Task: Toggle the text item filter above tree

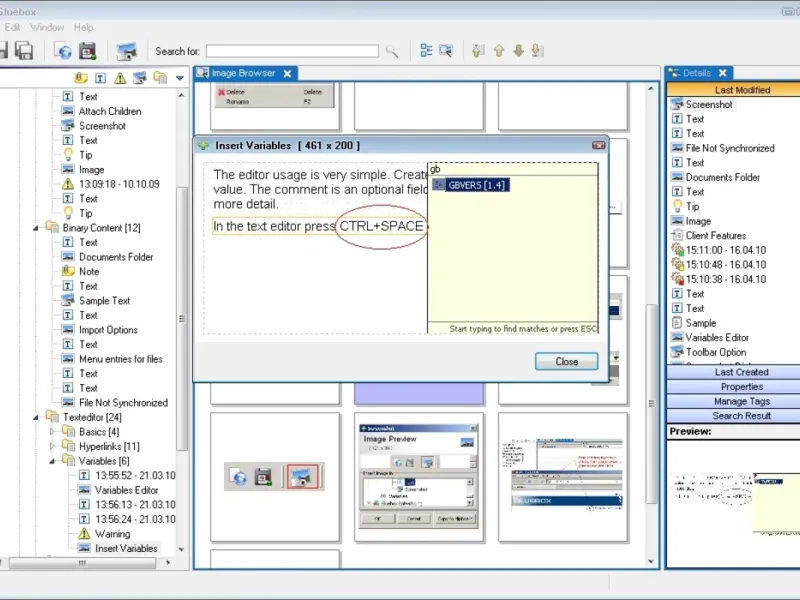Action: click(101, 78)
